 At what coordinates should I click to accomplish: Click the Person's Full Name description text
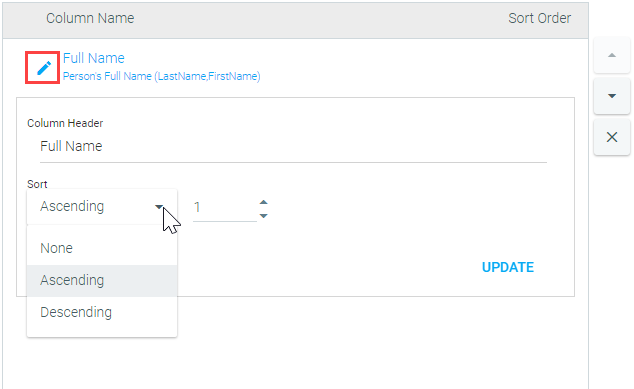click(161, 76)
